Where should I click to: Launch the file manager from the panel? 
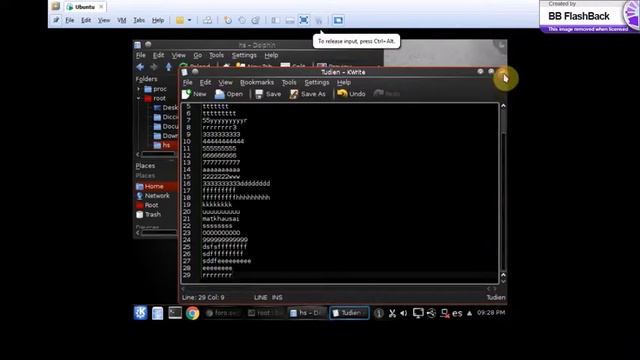[158, 313]
